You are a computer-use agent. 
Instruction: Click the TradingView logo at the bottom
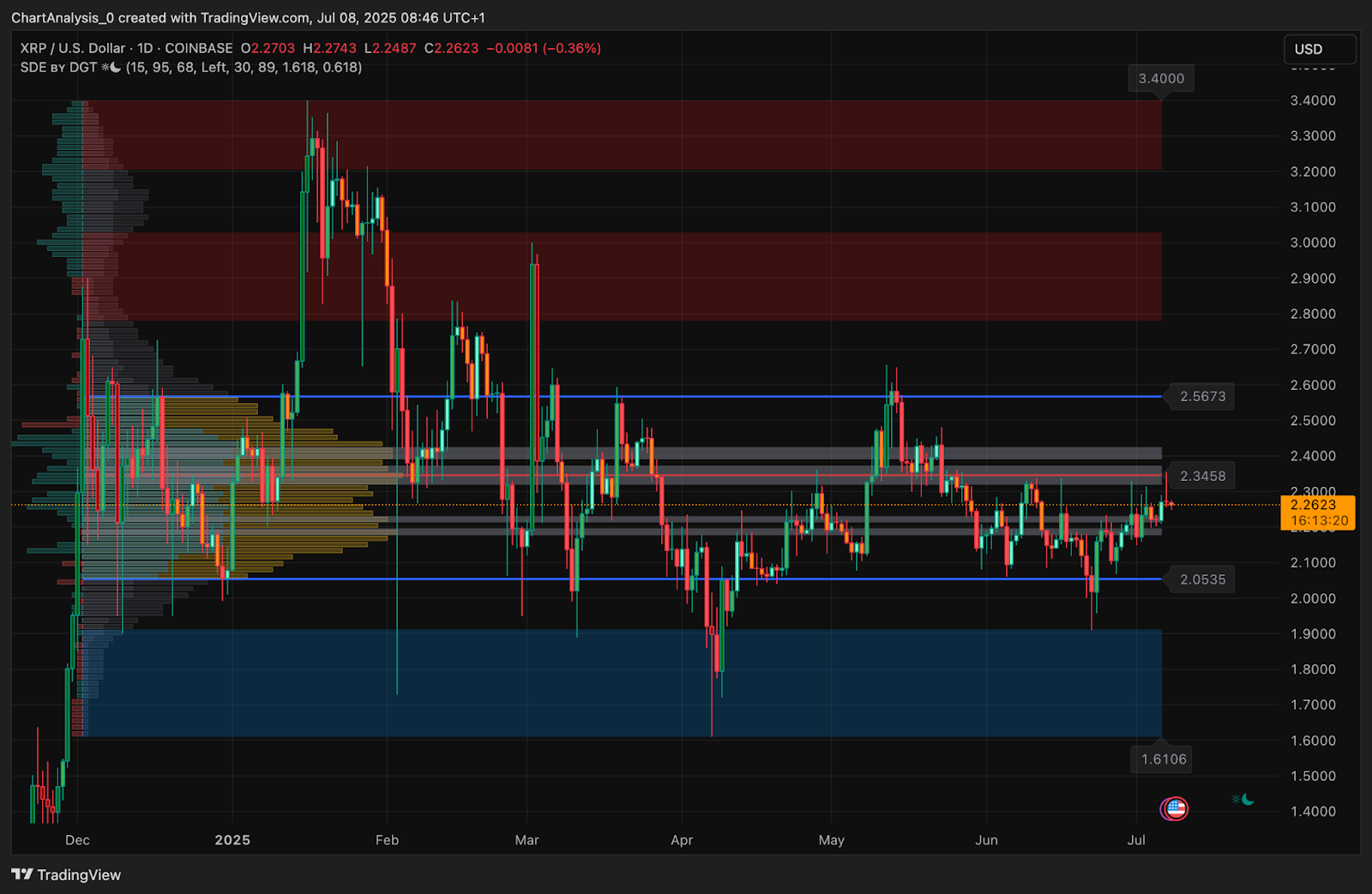66,874
